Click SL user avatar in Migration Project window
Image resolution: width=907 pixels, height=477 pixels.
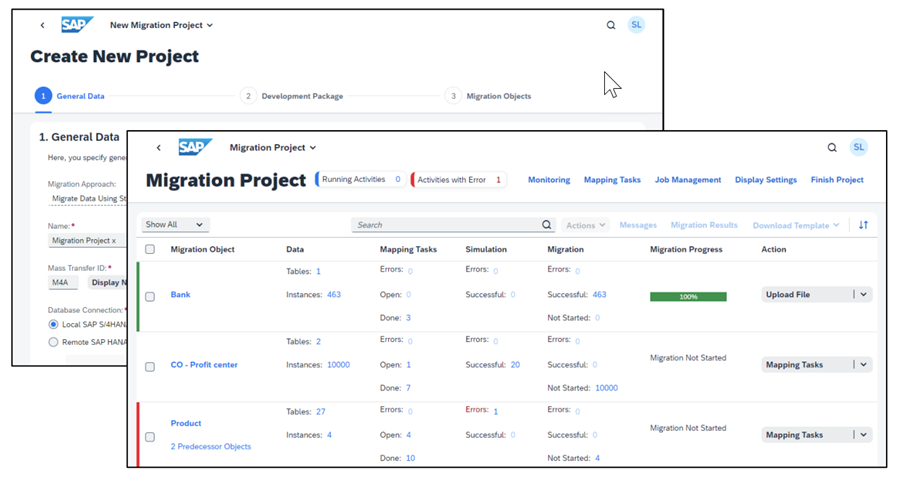(x=859, y=147)
